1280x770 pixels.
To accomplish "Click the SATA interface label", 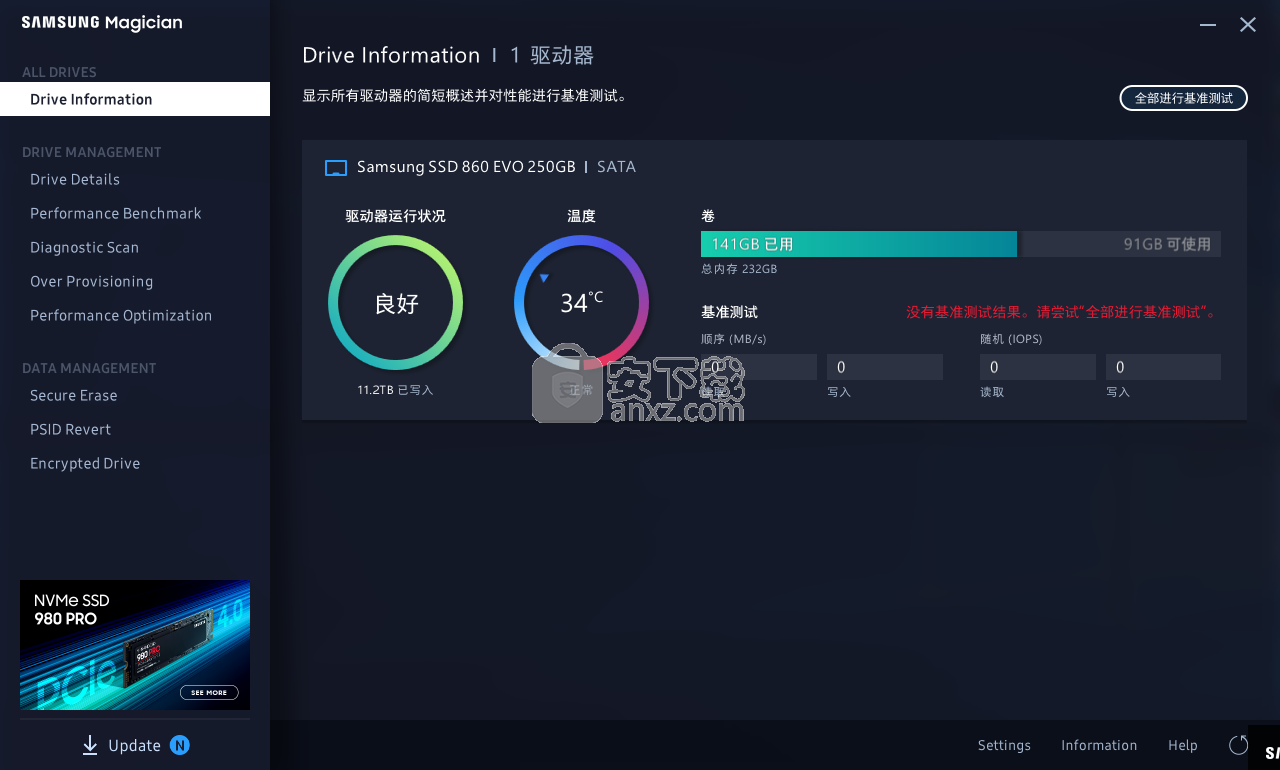I will tap(616, 167).
